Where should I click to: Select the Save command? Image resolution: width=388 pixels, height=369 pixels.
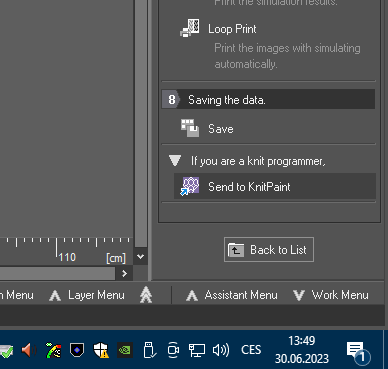(221, 129)
